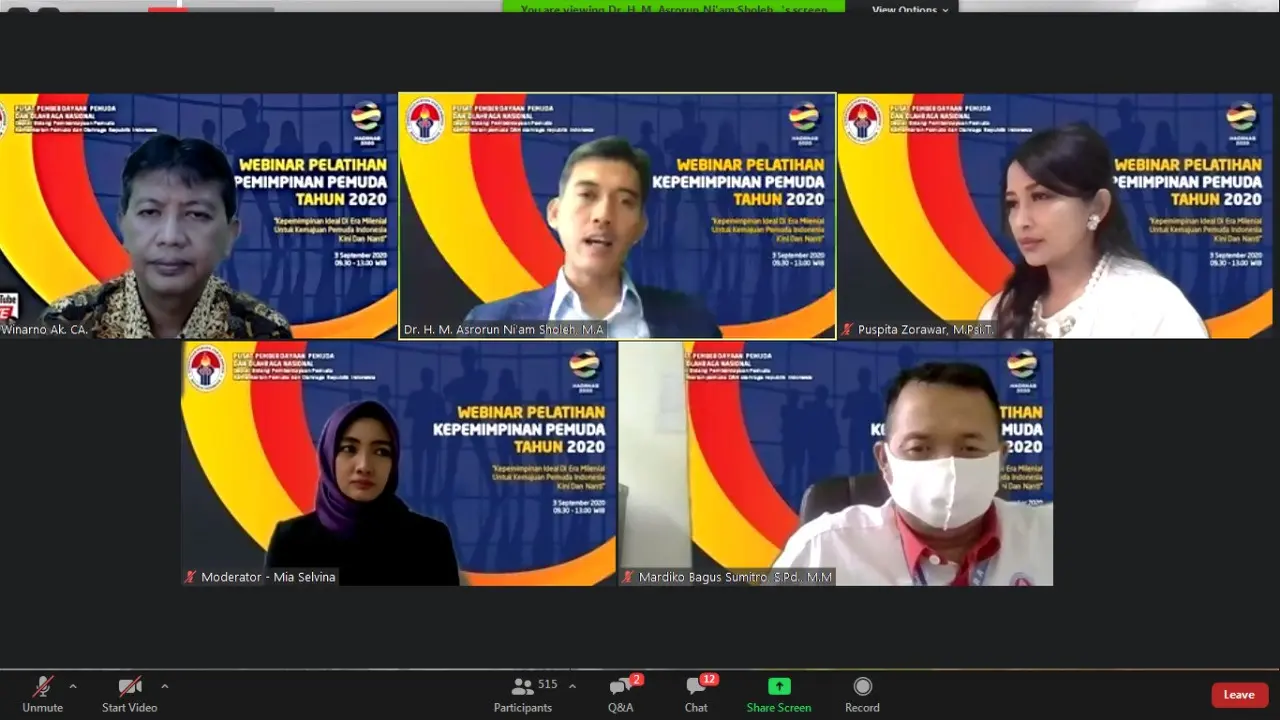Leave the meeting
Screen dimensions: 1280x720
coord(1239,695)
